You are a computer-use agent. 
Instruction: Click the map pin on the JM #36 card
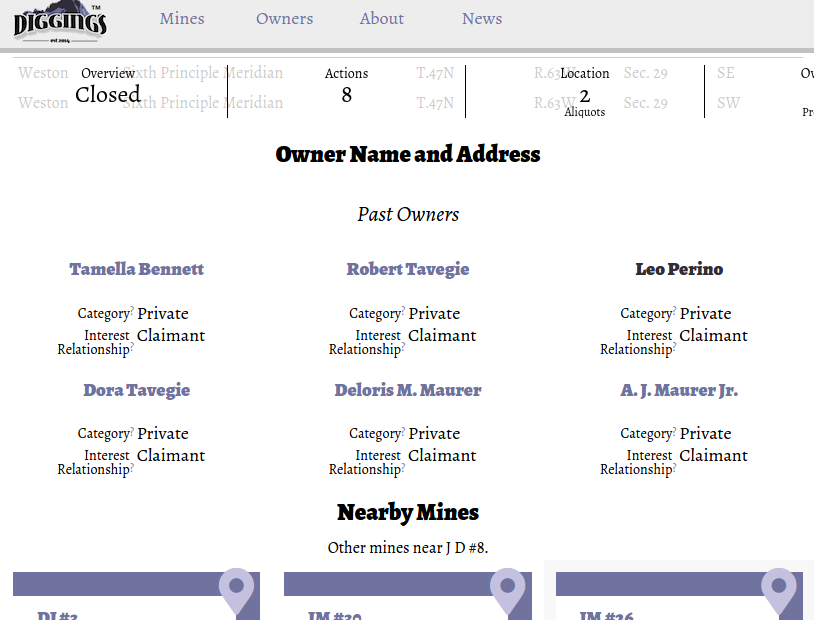pyautogui.click(x=779, y=592)
